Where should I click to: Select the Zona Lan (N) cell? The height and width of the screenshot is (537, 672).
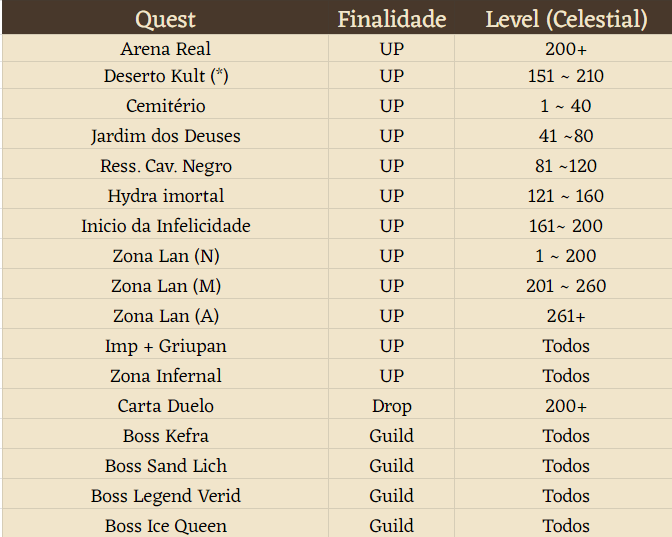point(165,254)
